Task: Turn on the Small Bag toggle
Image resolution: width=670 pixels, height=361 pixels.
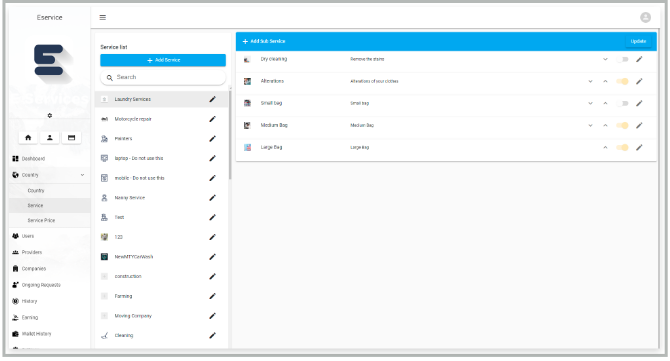Action: pyautogui.click(x=623, y=103)
